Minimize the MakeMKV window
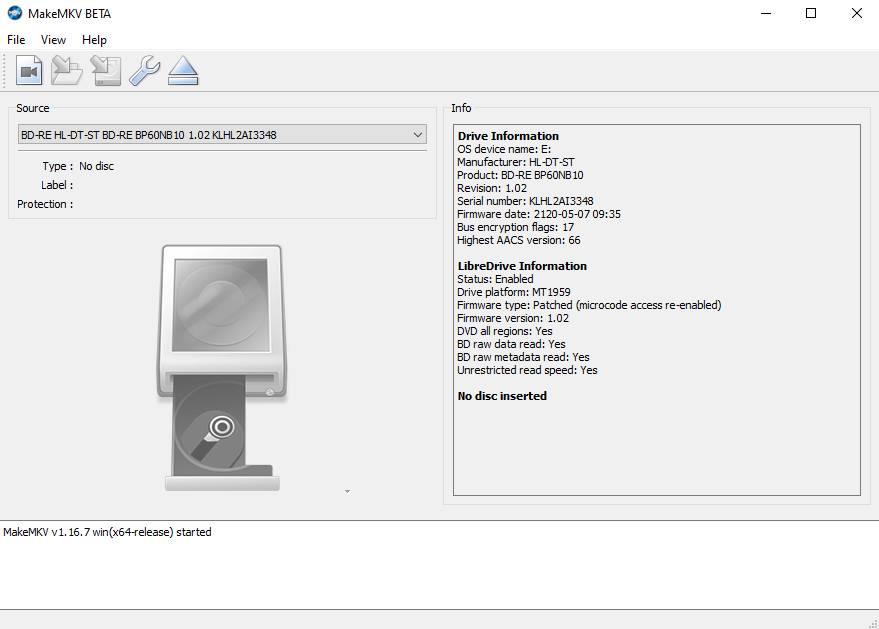Screen dimensions: 879x629 [x=766, y=13]
